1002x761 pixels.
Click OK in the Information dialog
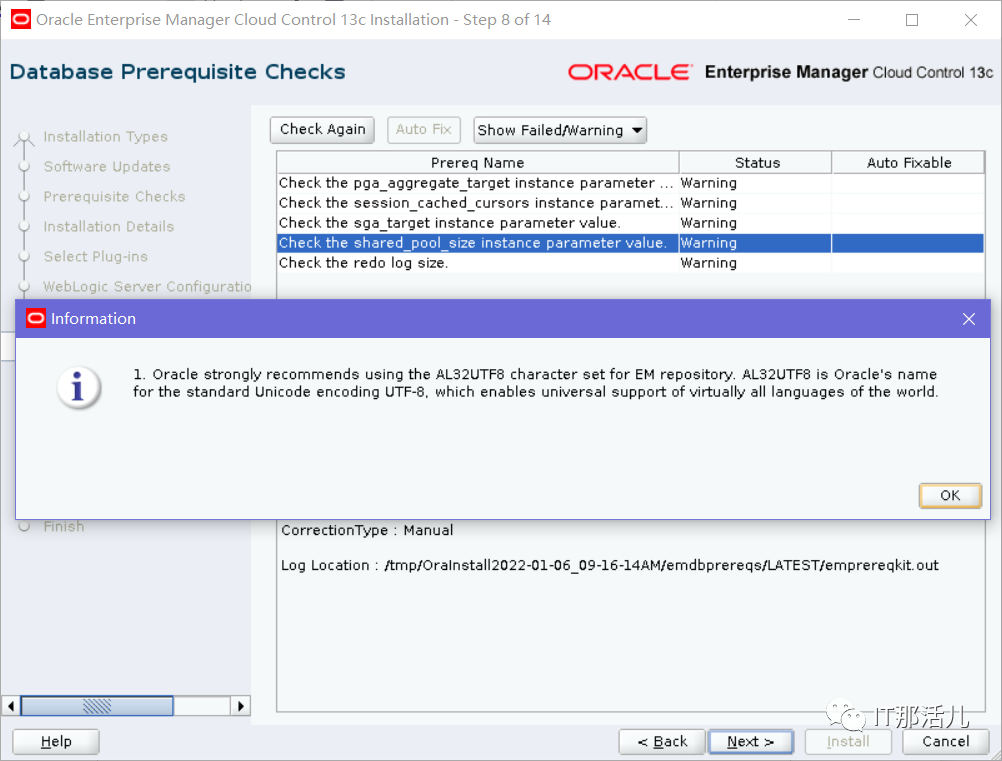(x=950, y=495)
